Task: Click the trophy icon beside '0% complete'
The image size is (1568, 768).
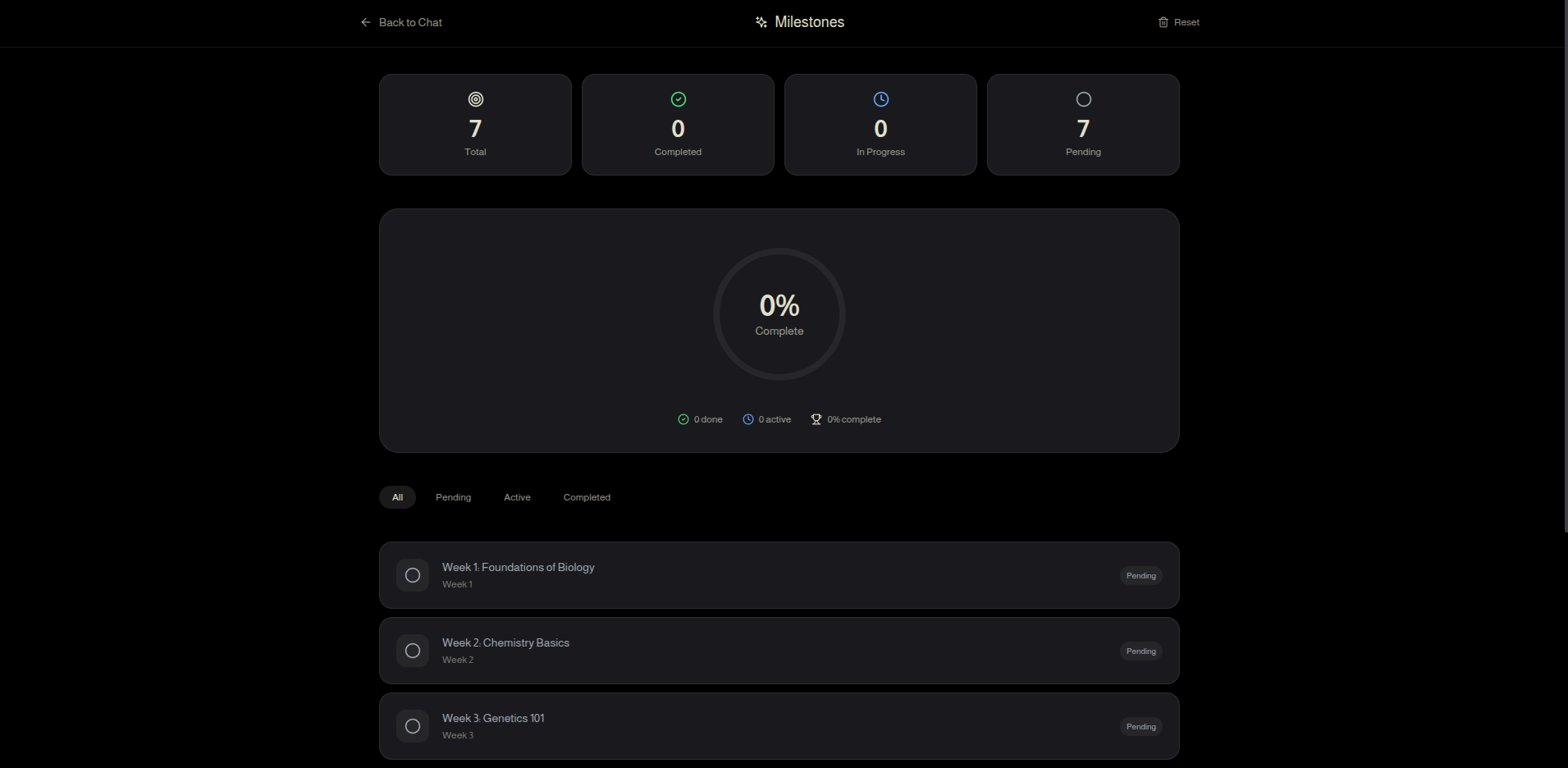Action: pyautogui.click(x=816, y=419)
